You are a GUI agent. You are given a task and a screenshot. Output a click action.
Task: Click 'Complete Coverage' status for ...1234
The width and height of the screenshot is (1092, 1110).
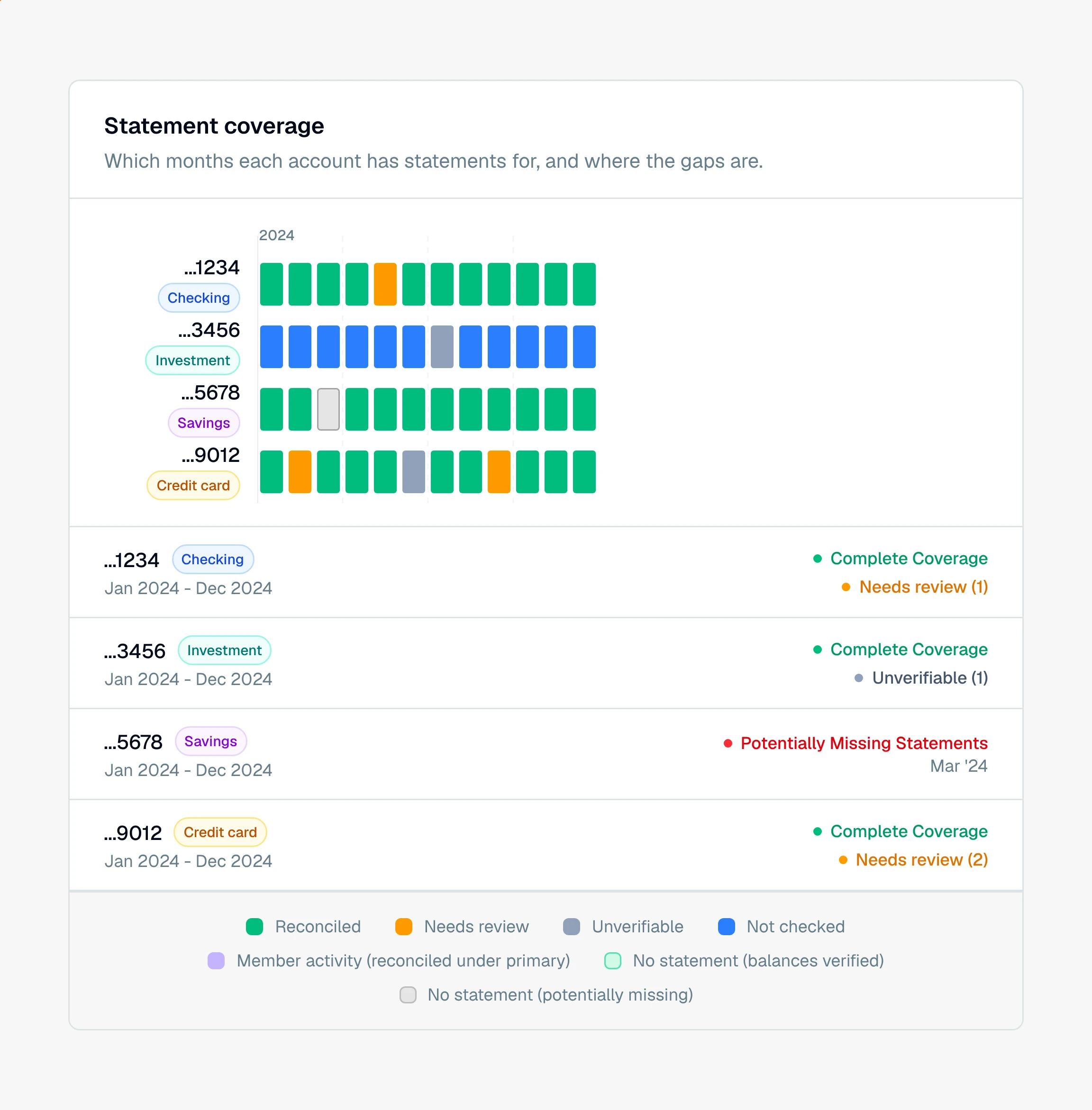900,558
